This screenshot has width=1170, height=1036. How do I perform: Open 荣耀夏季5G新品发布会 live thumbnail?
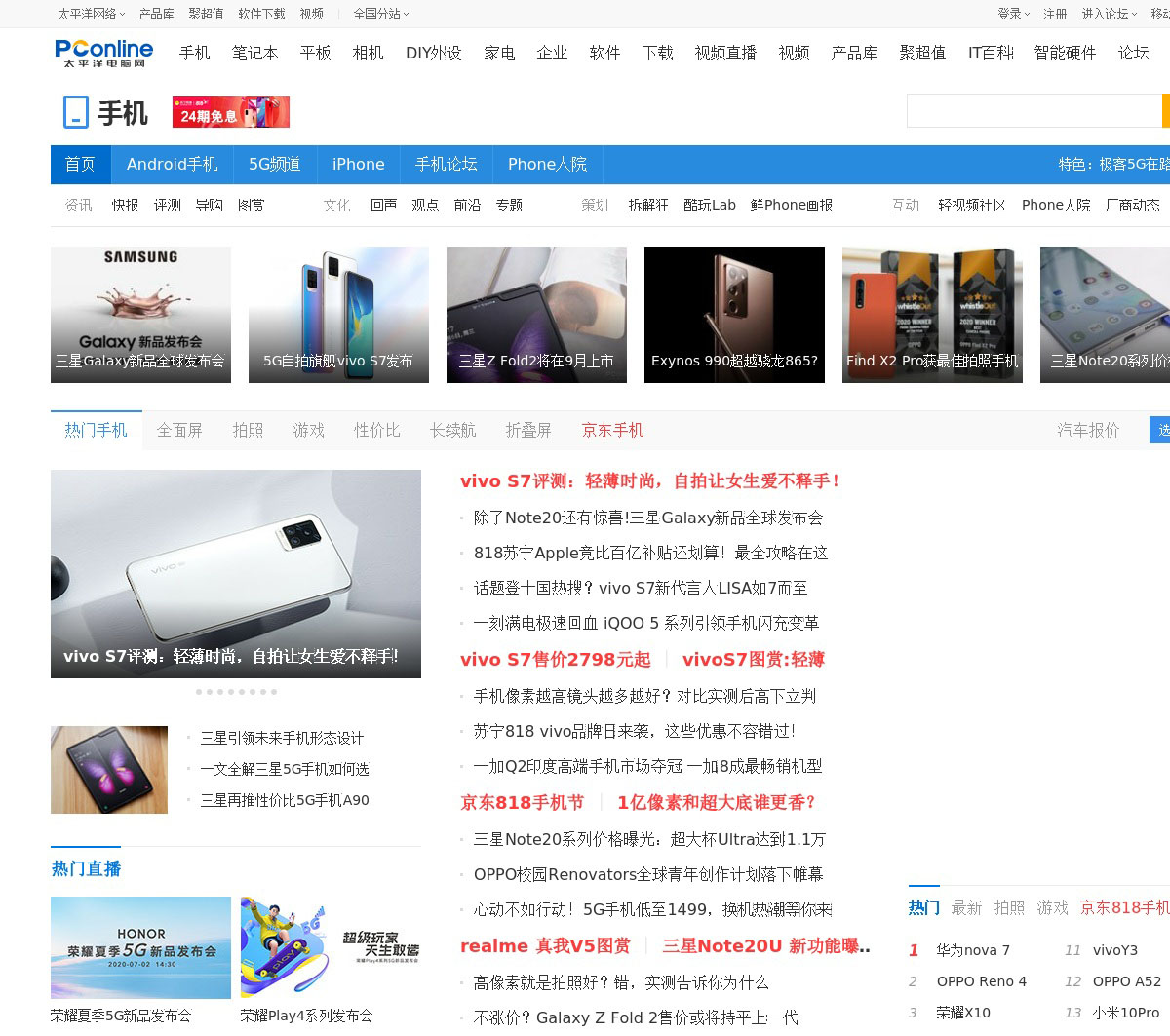[x=140, y=947]
